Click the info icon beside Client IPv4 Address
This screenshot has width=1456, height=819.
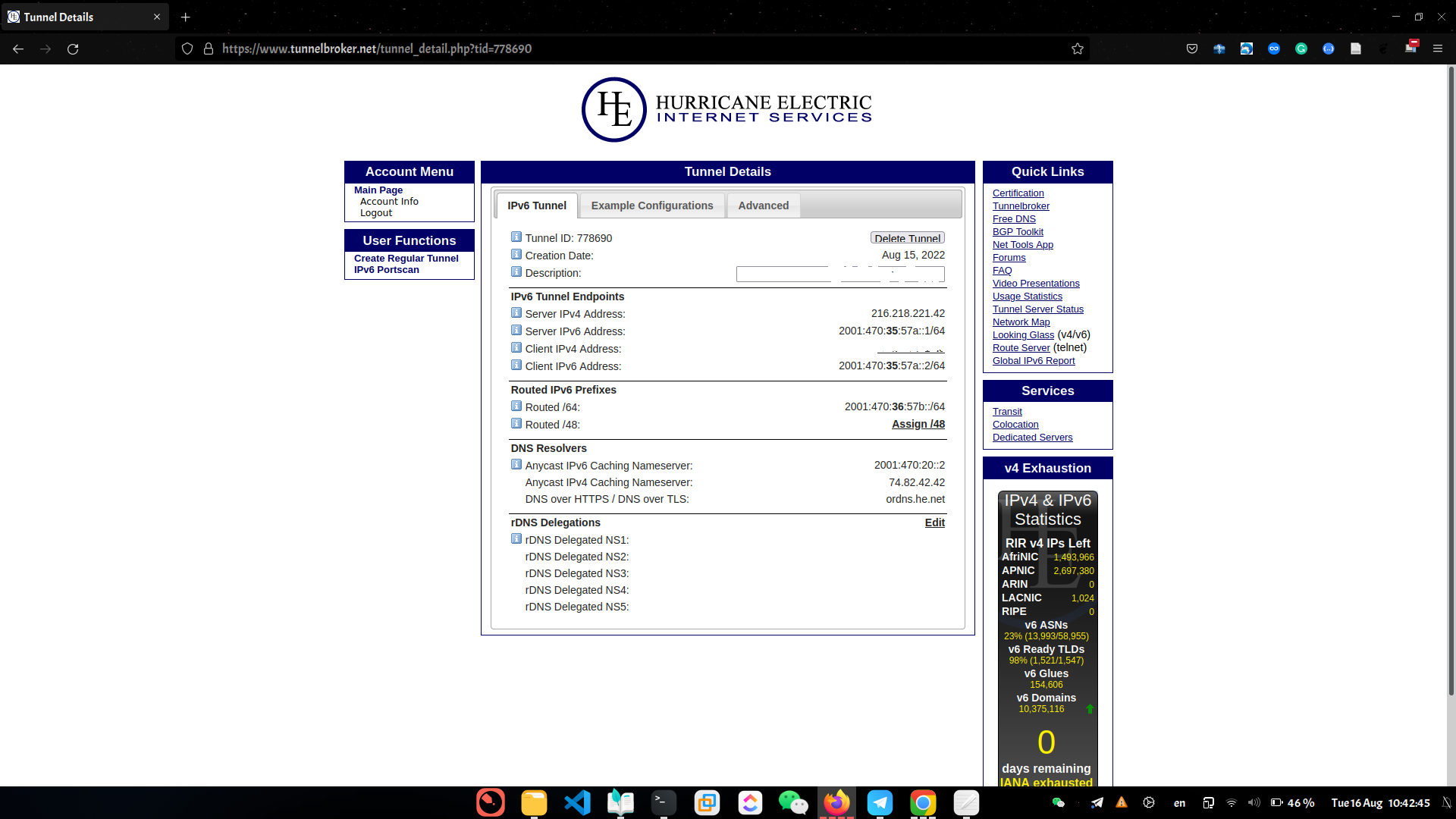tap(516, 348)
